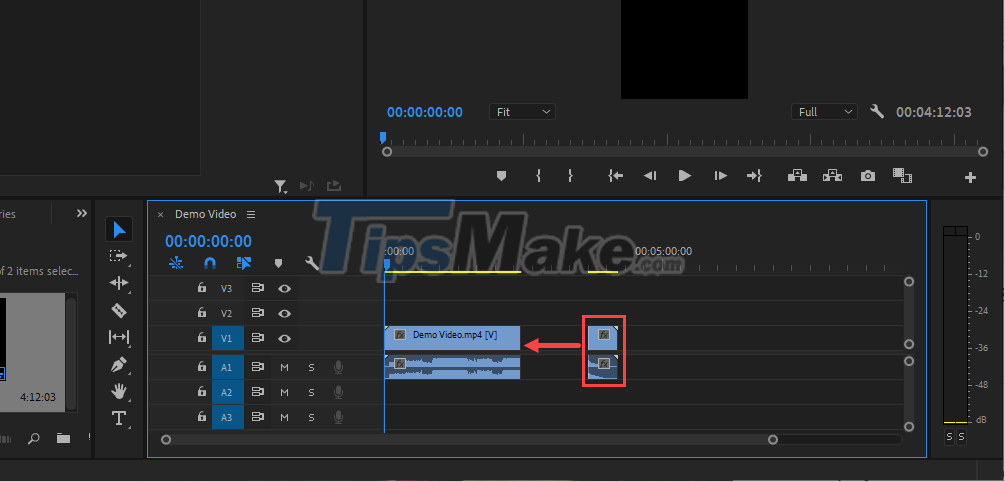1005x482 pixels.
Task: Add a marker in the timeline header
Action: pos(278,263)
